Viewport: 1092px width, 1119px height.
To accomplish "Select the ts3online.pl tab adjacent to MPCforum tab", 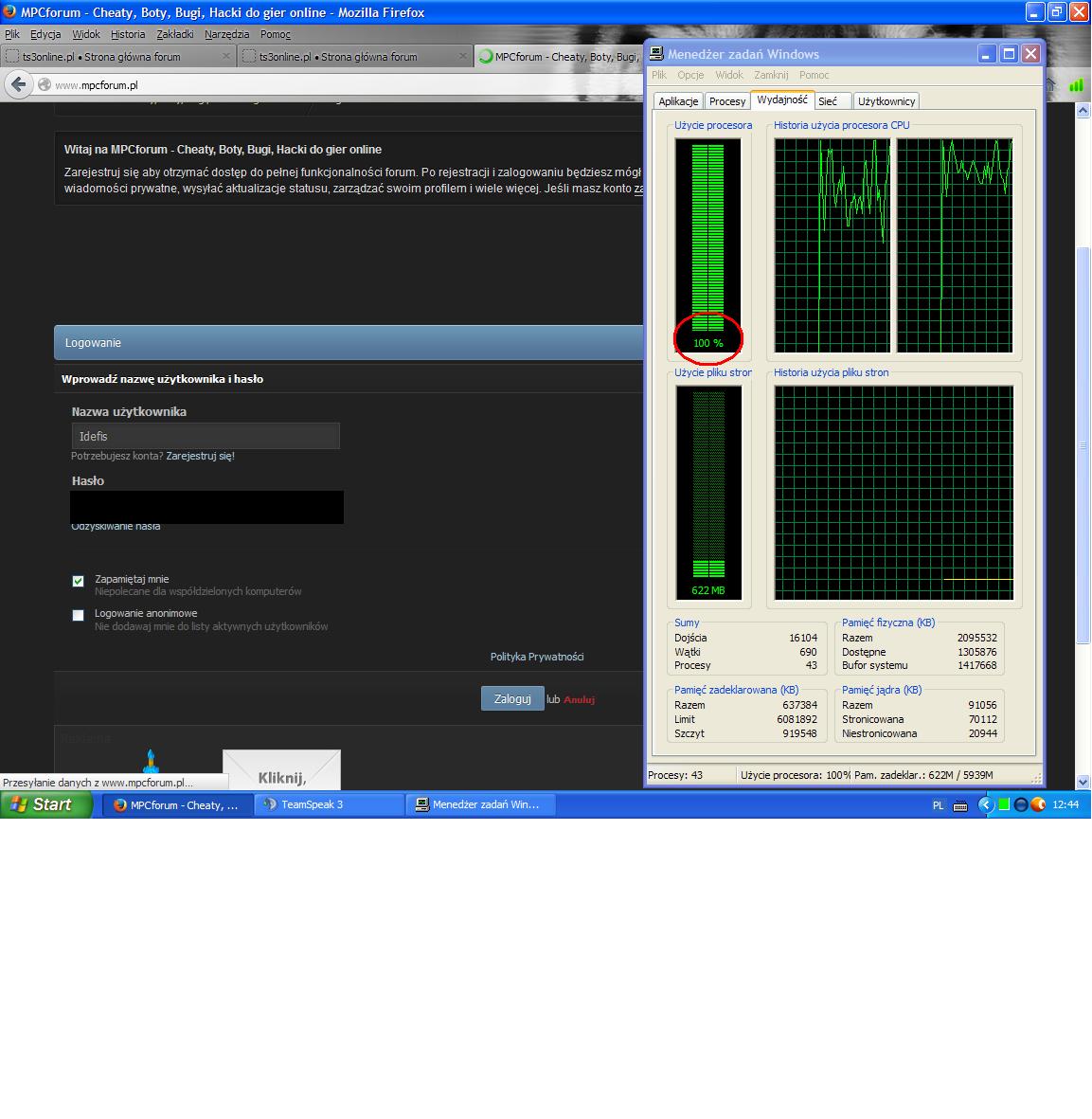I will (354, 57).
